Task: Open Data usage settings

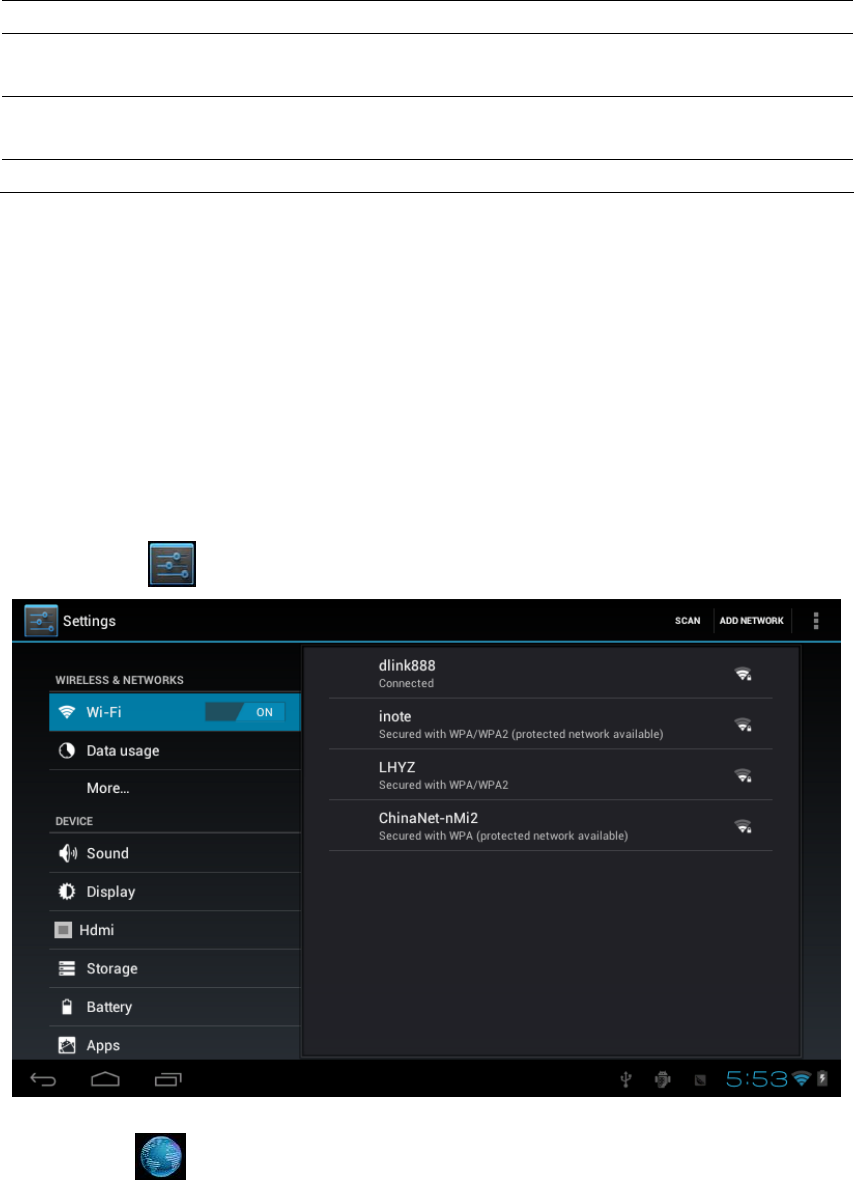Action: [175, 750]
